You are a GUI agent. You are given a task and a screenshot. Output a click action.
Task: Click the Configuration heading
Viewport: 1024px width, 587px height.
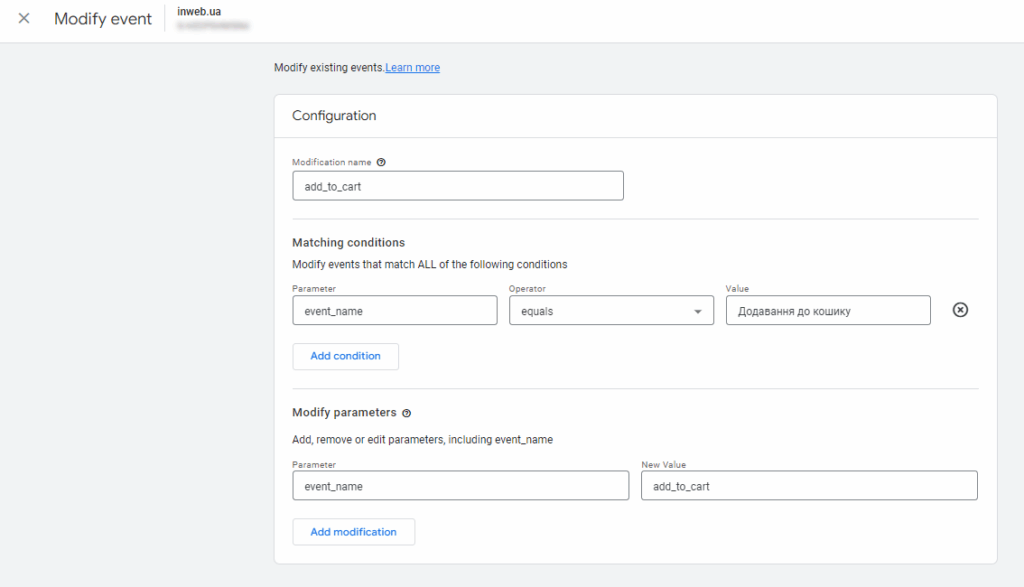point(334,116)
